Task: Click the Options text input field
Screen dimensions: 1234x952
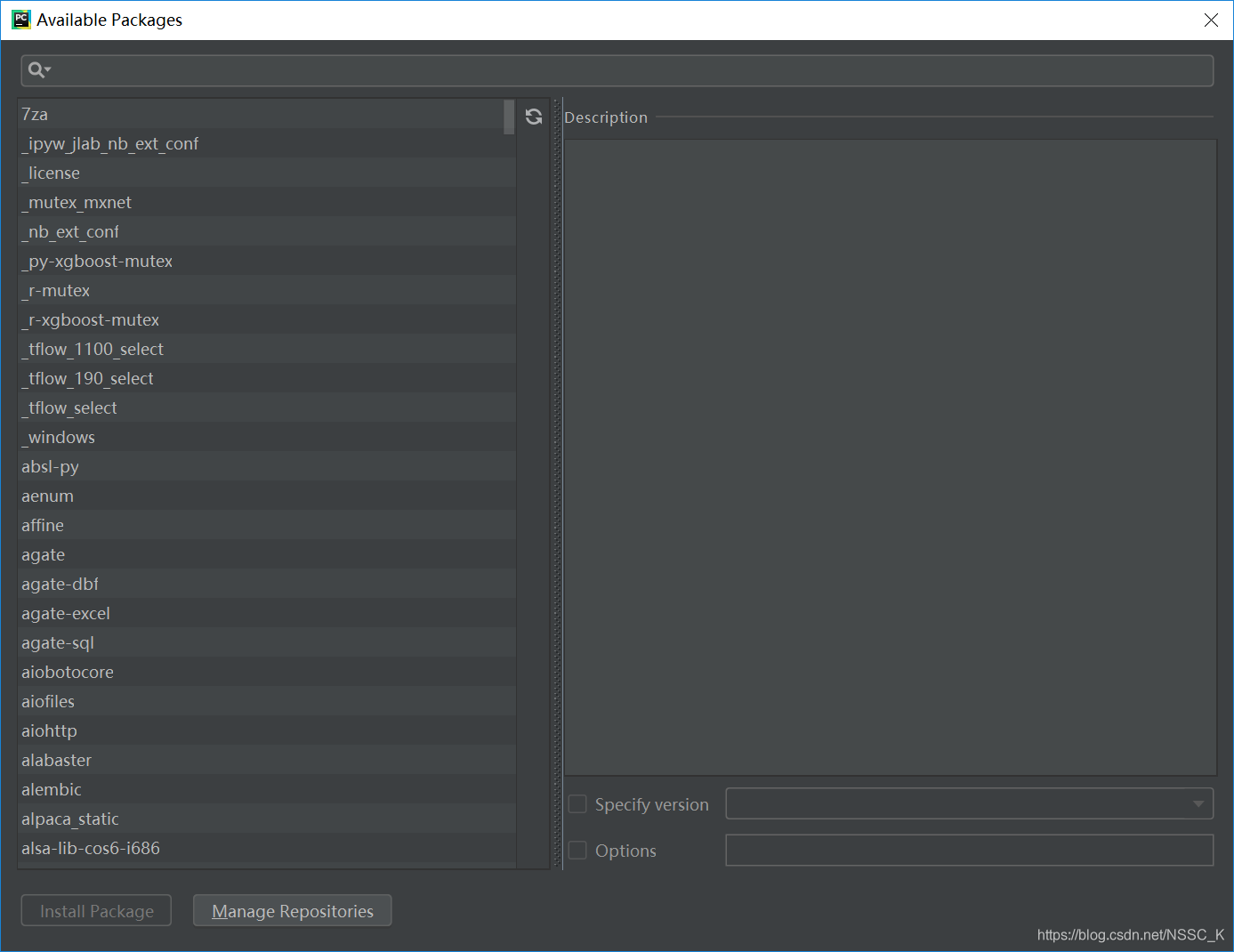Action: tap(970, 850)
